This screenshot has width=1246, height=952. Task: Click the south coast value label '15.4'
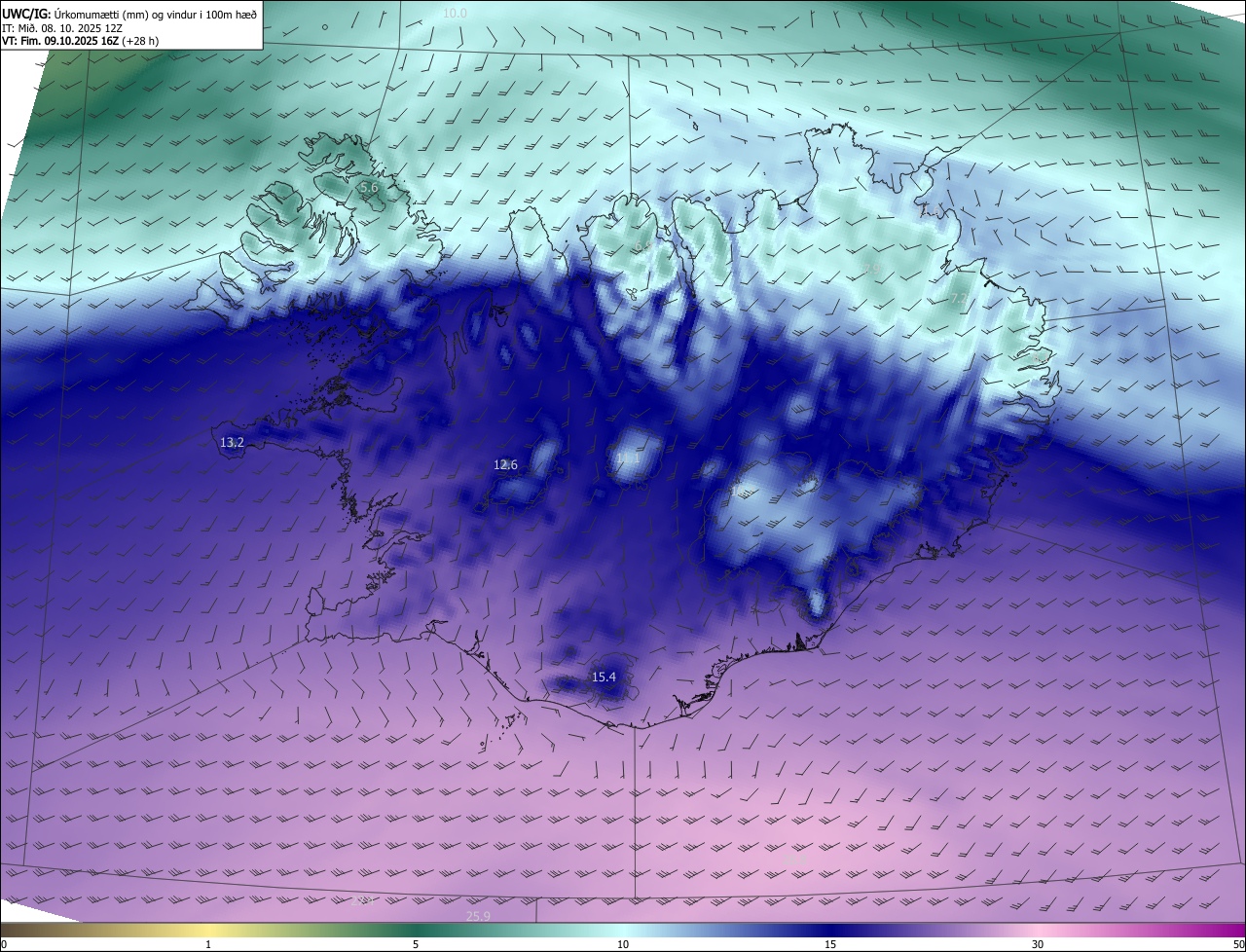[x=604, y=677]
